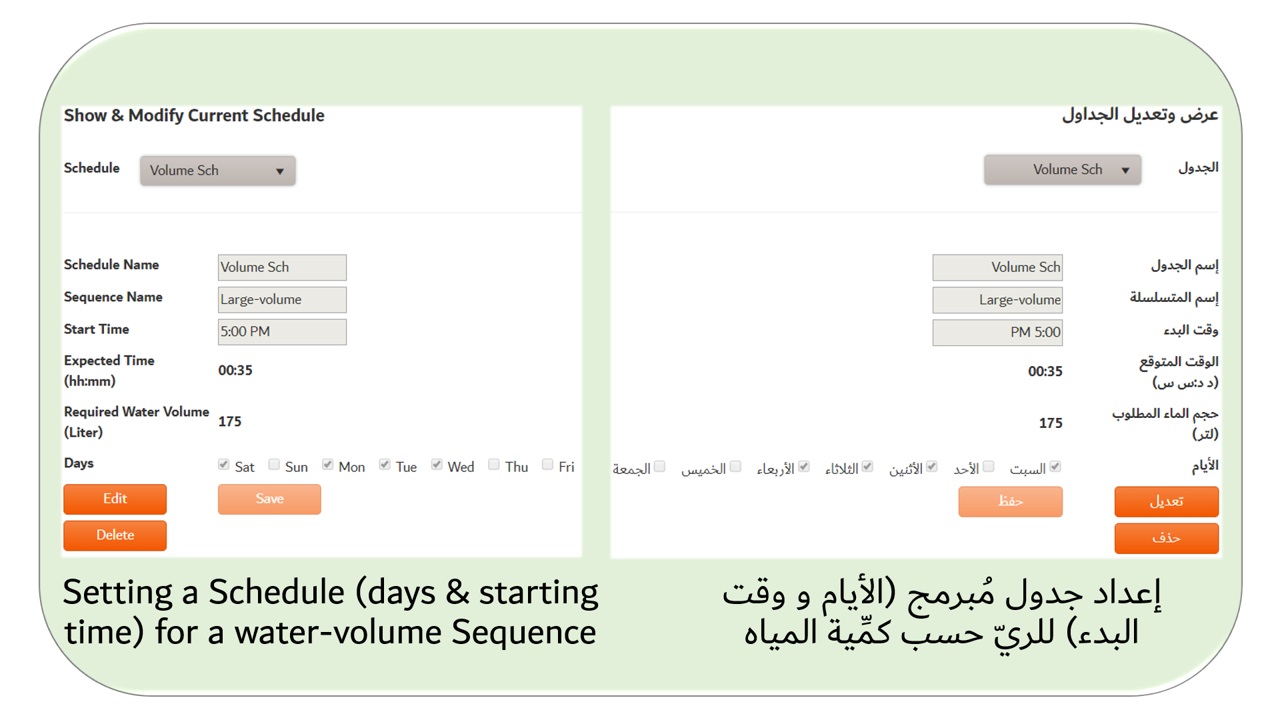Enable the Arabic الجمعة checkbox
The height and width of the screenshot is (720, 1280).
(x=659, y=467)
